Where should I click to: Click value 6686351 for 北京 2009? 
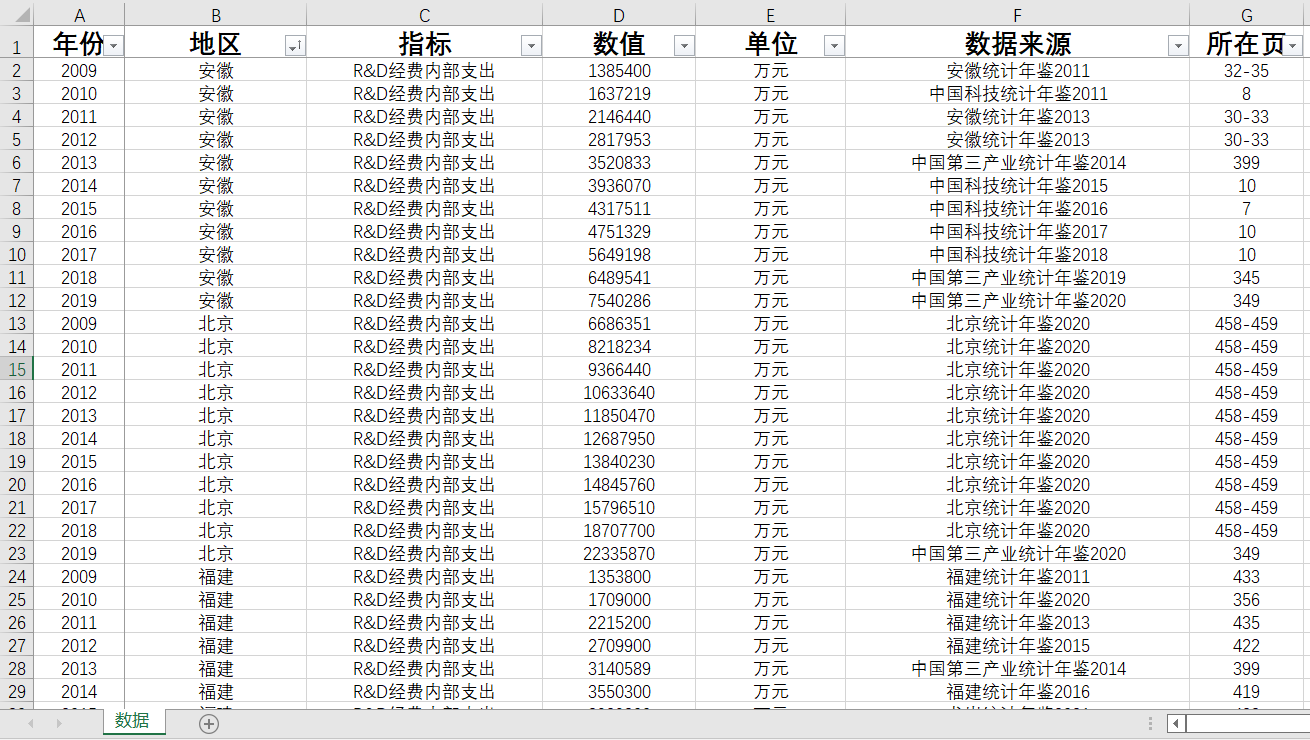tap(619, 324)
